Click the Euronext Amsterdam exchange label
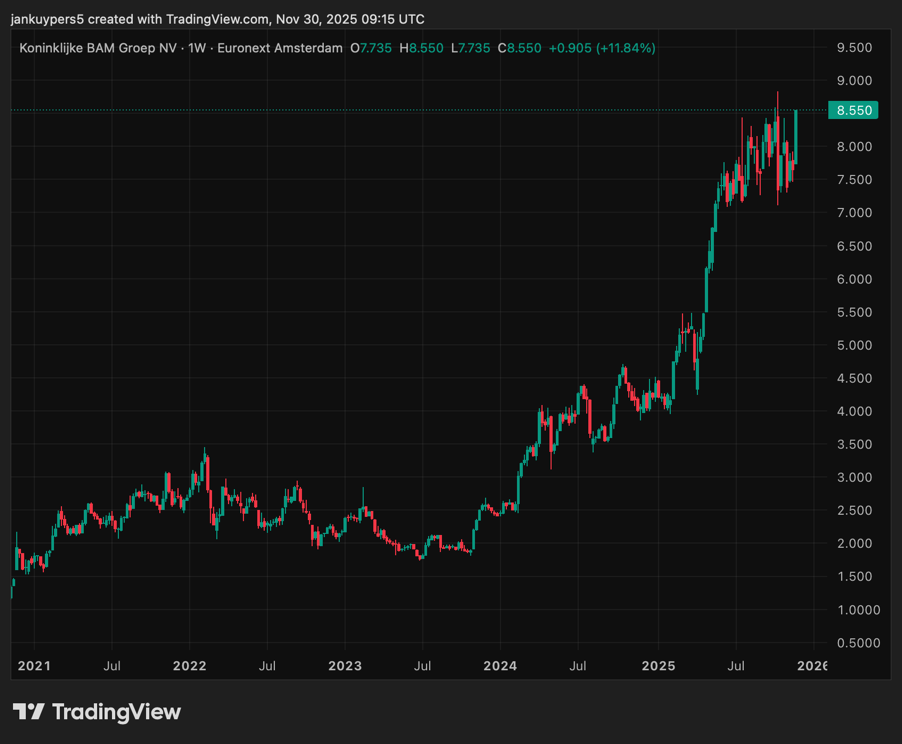 [280, 48]
